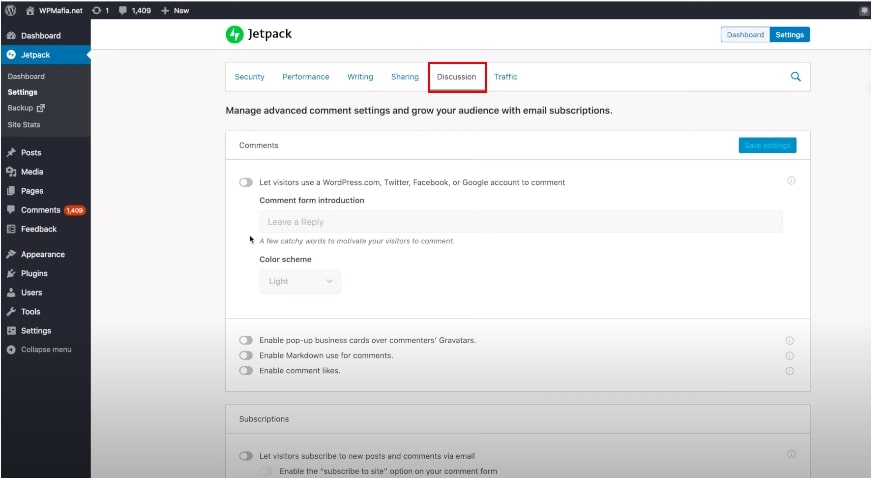This screenshot has height=478, width=871.
Task: Toggle subscribe to posts via email
Action: click(x=246, y=456)
